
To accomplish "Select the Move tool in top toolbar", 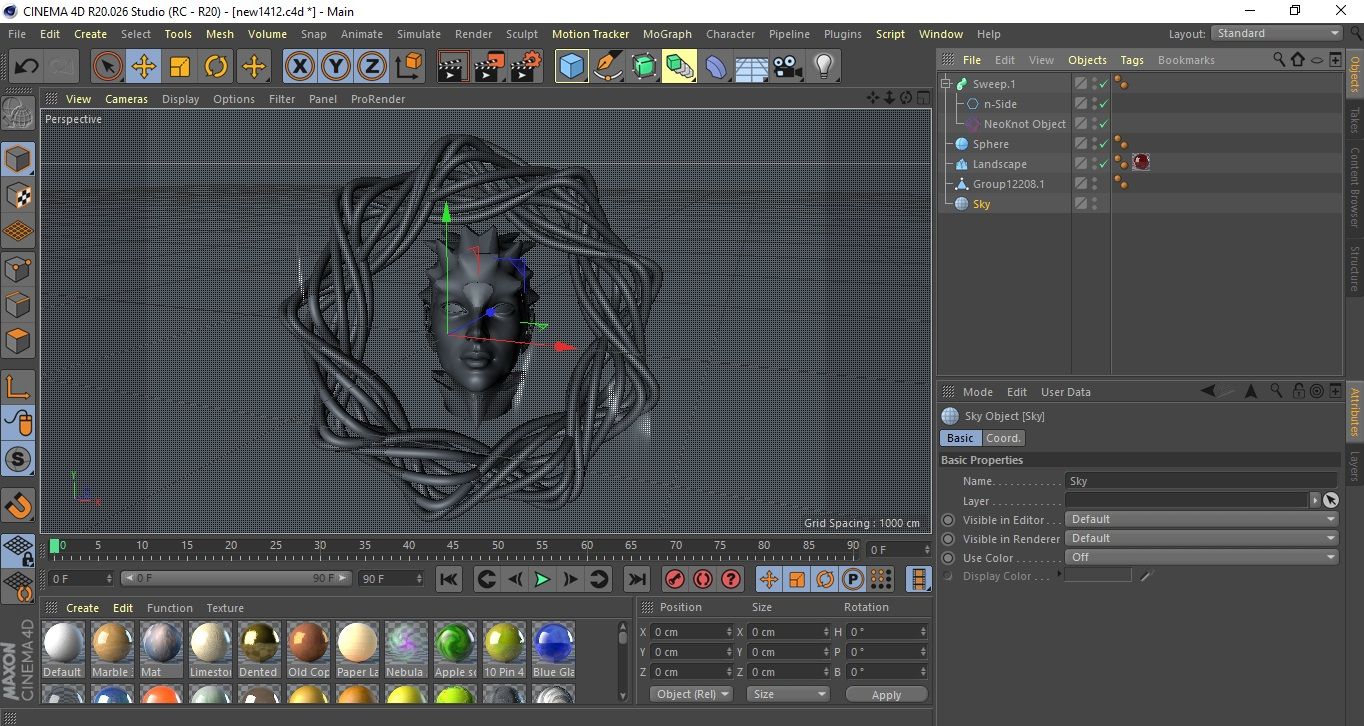I will [144, 67].
